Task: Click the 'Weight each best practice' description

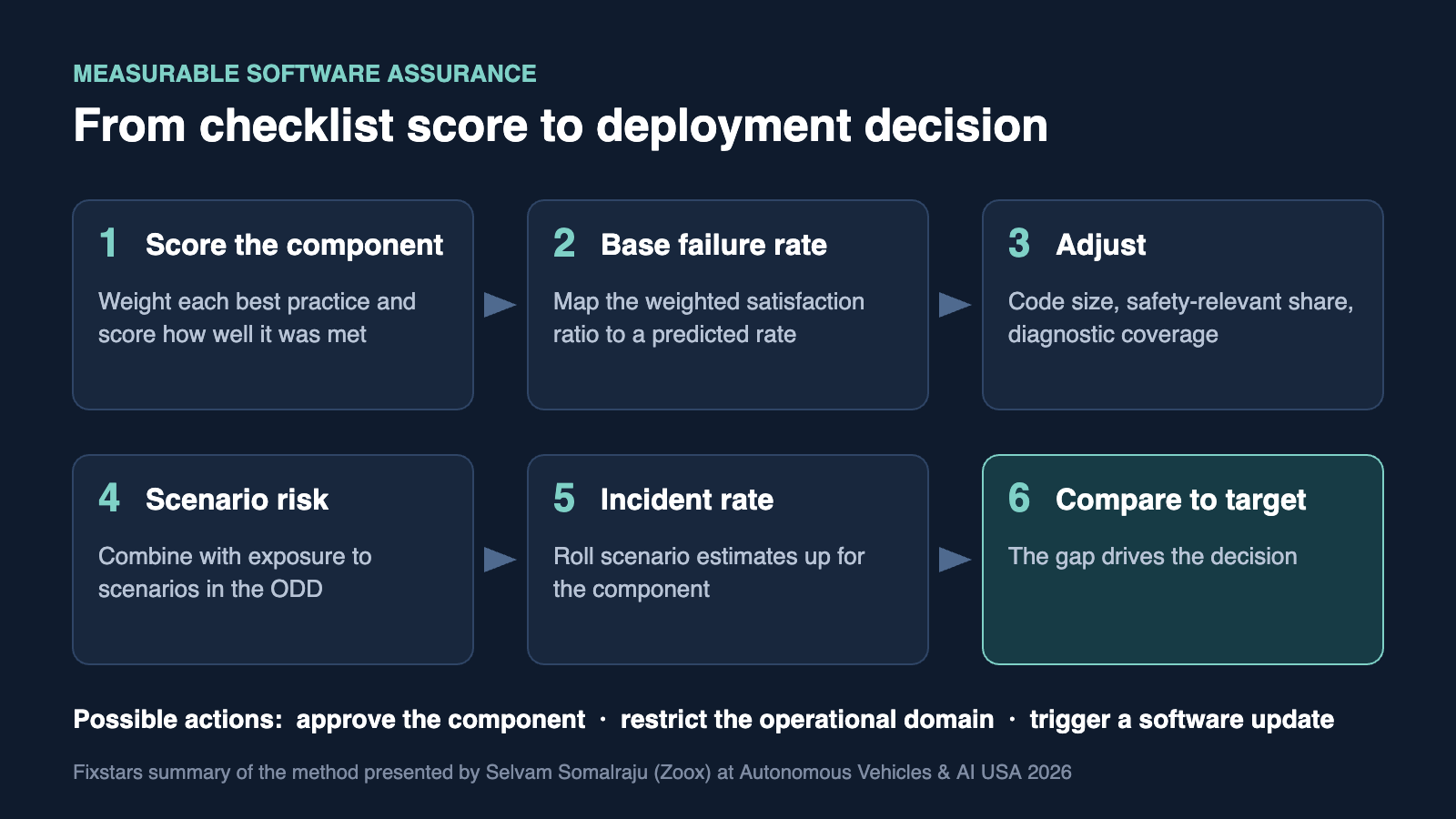Action: tap(257, 318)
